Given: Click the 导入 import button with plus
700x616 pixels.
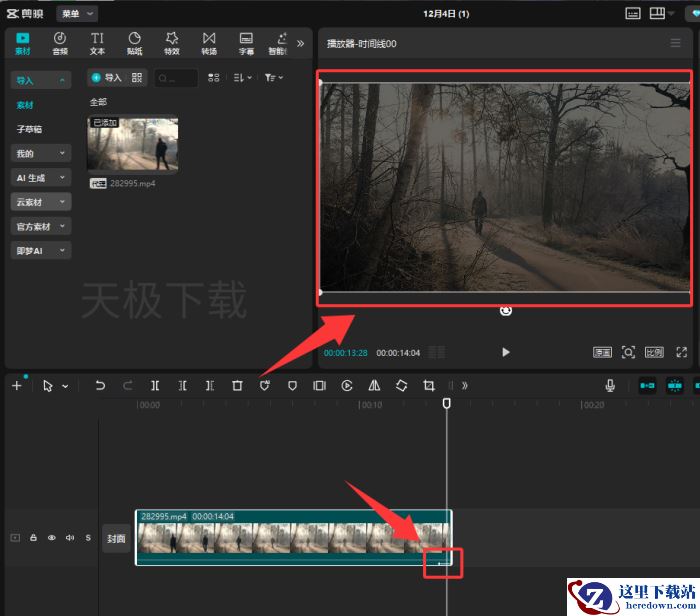Looking at the screenshot, I should (106, 78).
